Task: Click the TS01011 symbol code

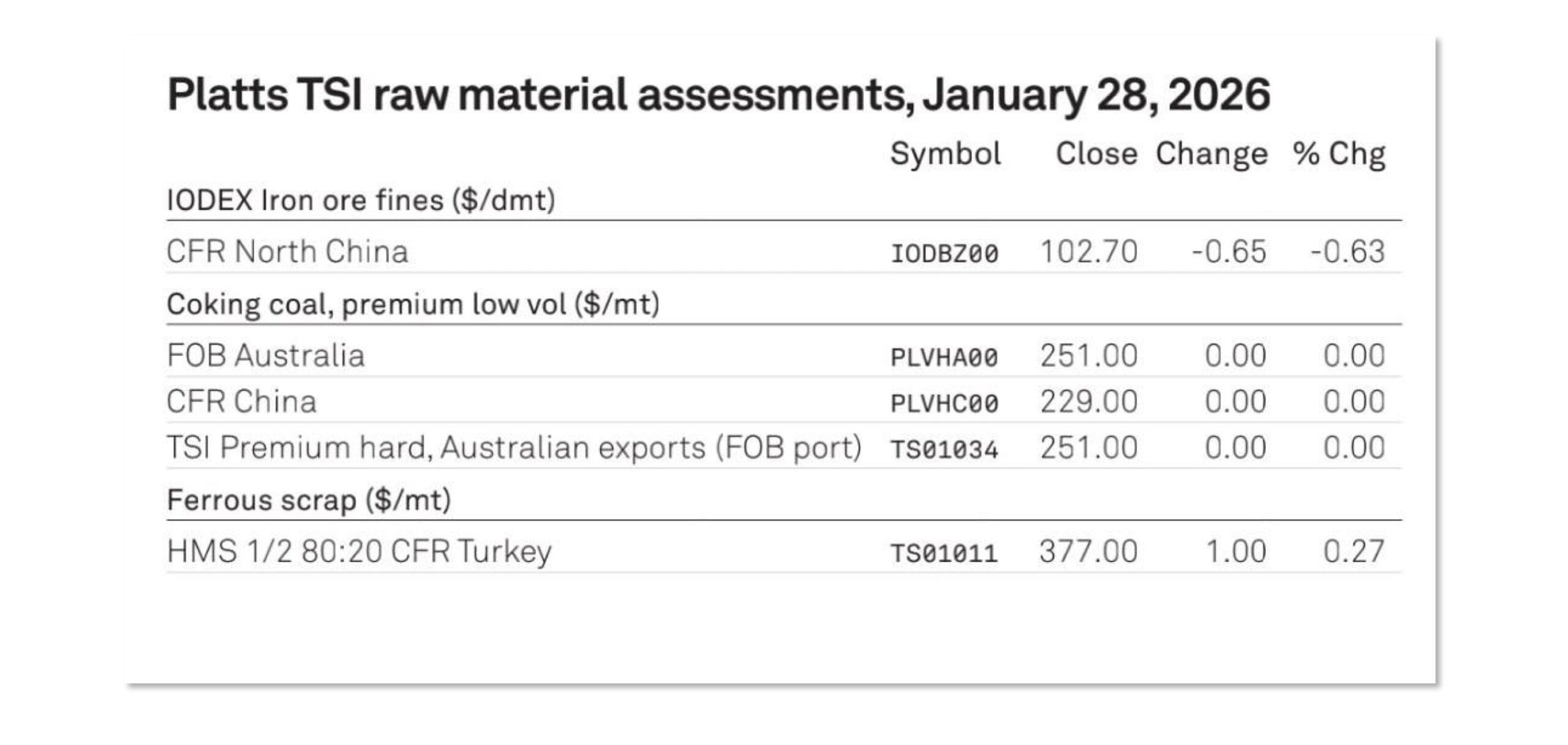Action: pyautogui.click(x=944, y=553)
